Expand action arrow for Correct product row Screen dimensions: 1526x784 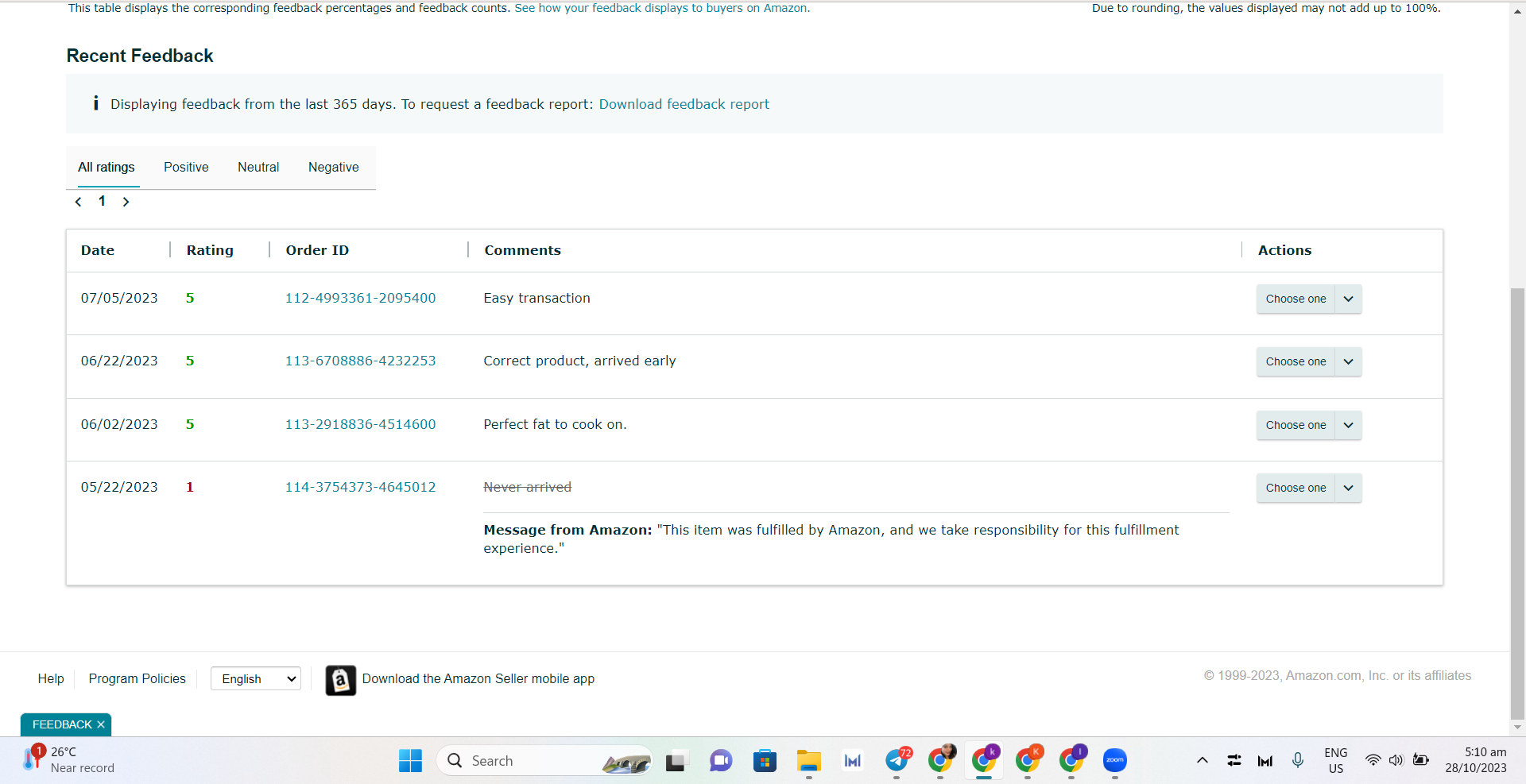coord(1349,361)
